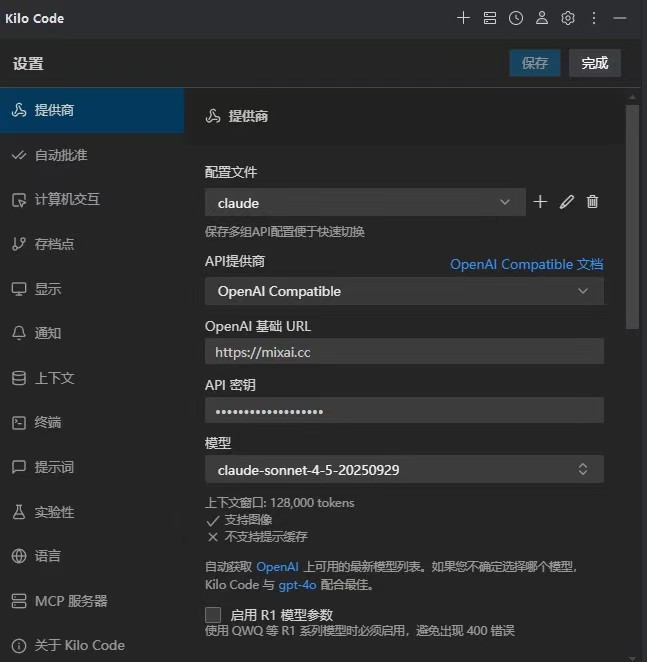Add a new configuration profile

540,202
